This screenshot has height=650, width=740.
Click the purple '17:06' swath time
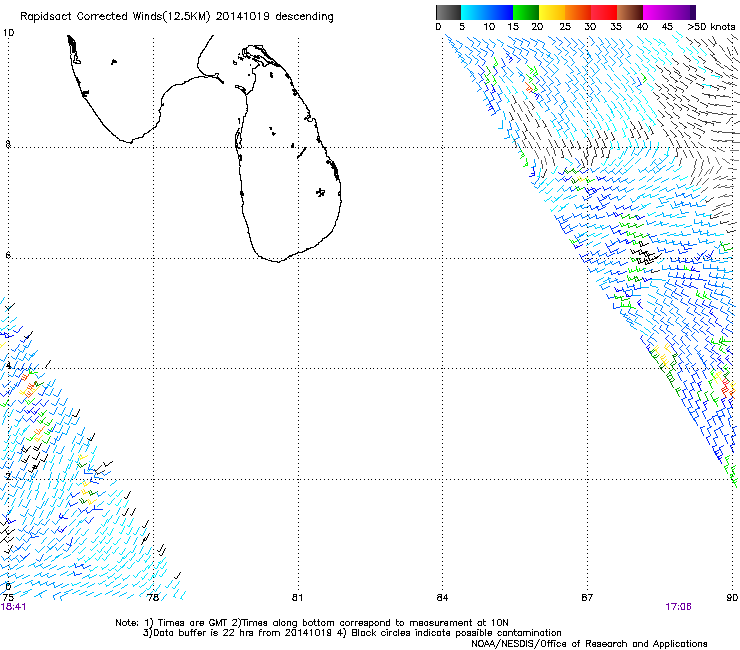679,607
